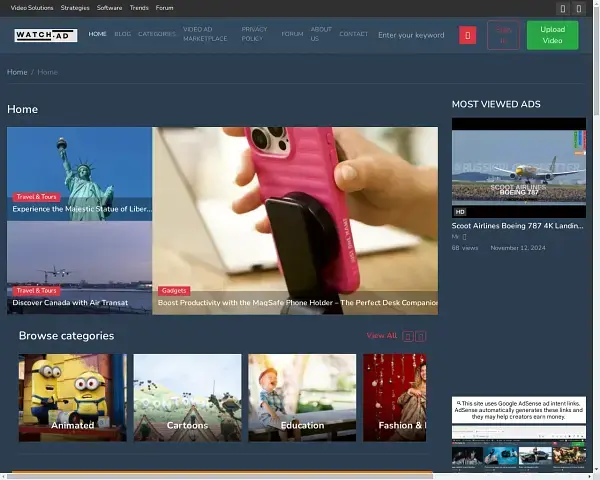
Task: Open the Video Ad Marketplace page
Action: [205, 34]
